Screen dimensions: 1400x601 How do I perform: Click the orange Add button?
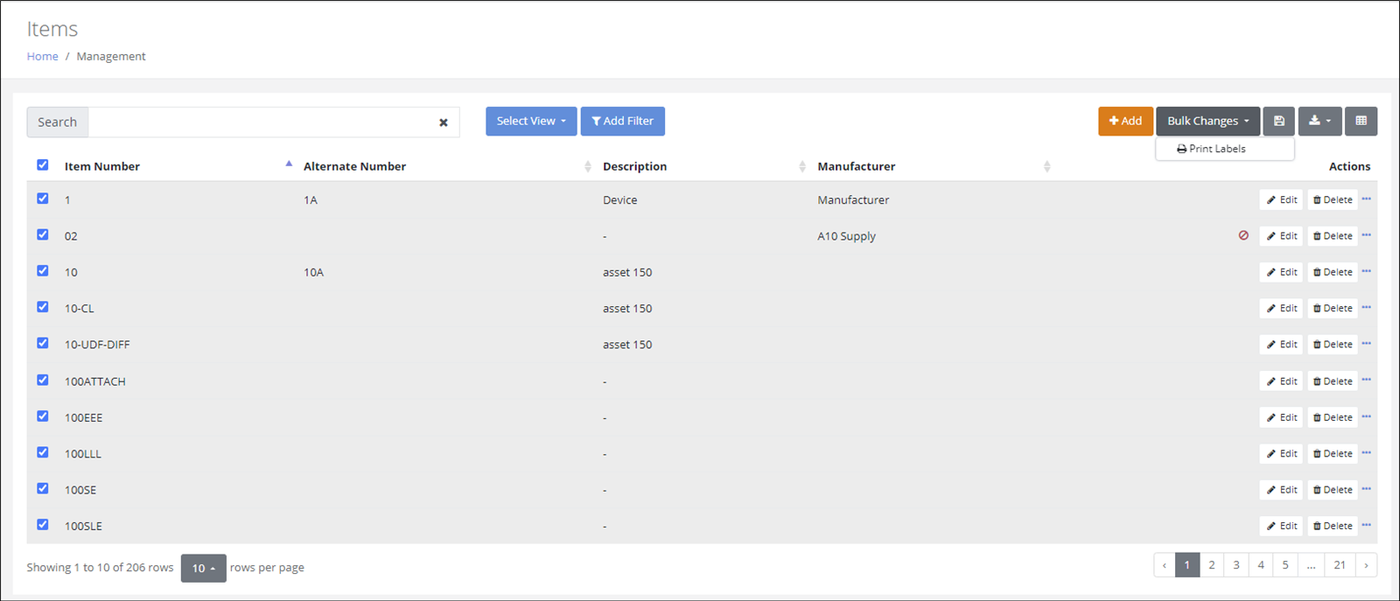(1125, 121)
